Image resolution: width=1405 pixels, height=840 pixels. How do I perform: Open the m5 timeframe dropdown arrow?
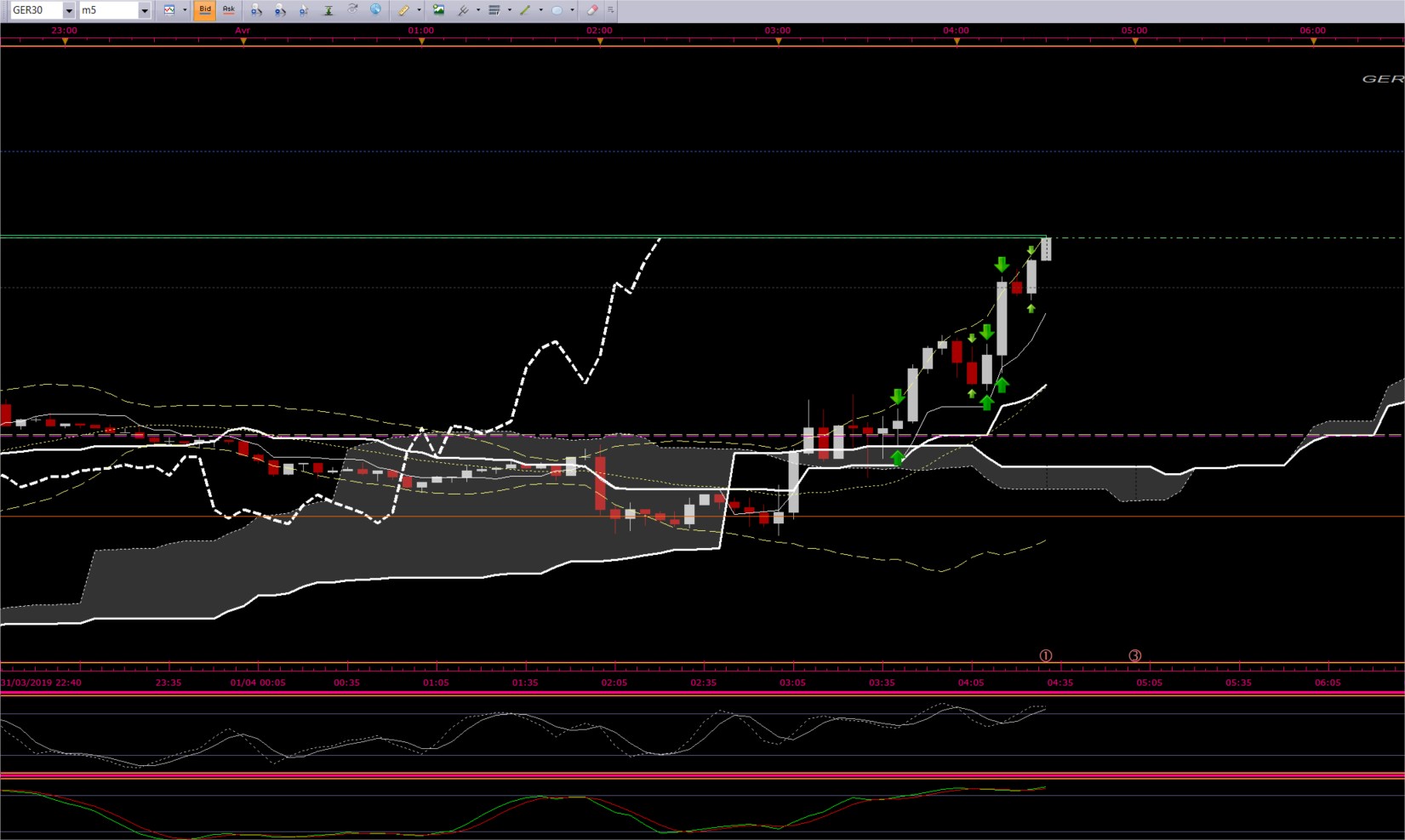click(144, 11)
